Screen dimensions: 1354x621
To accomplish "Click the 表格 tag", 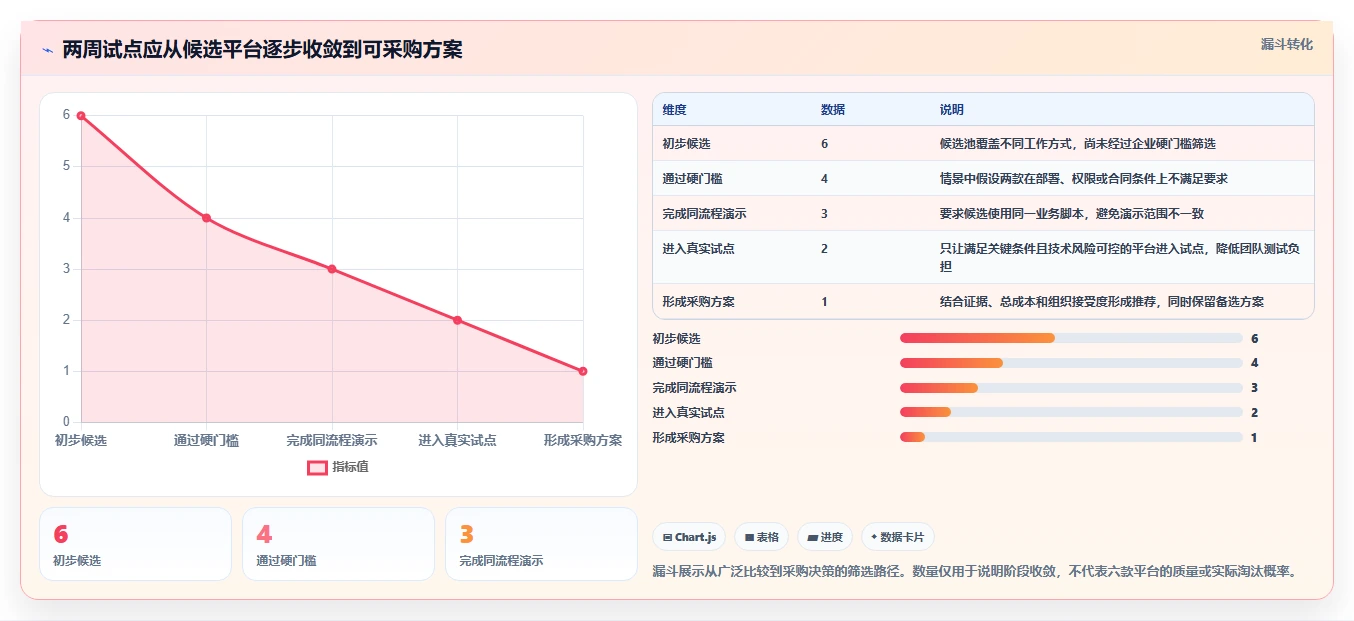I will tap(762, 537).
